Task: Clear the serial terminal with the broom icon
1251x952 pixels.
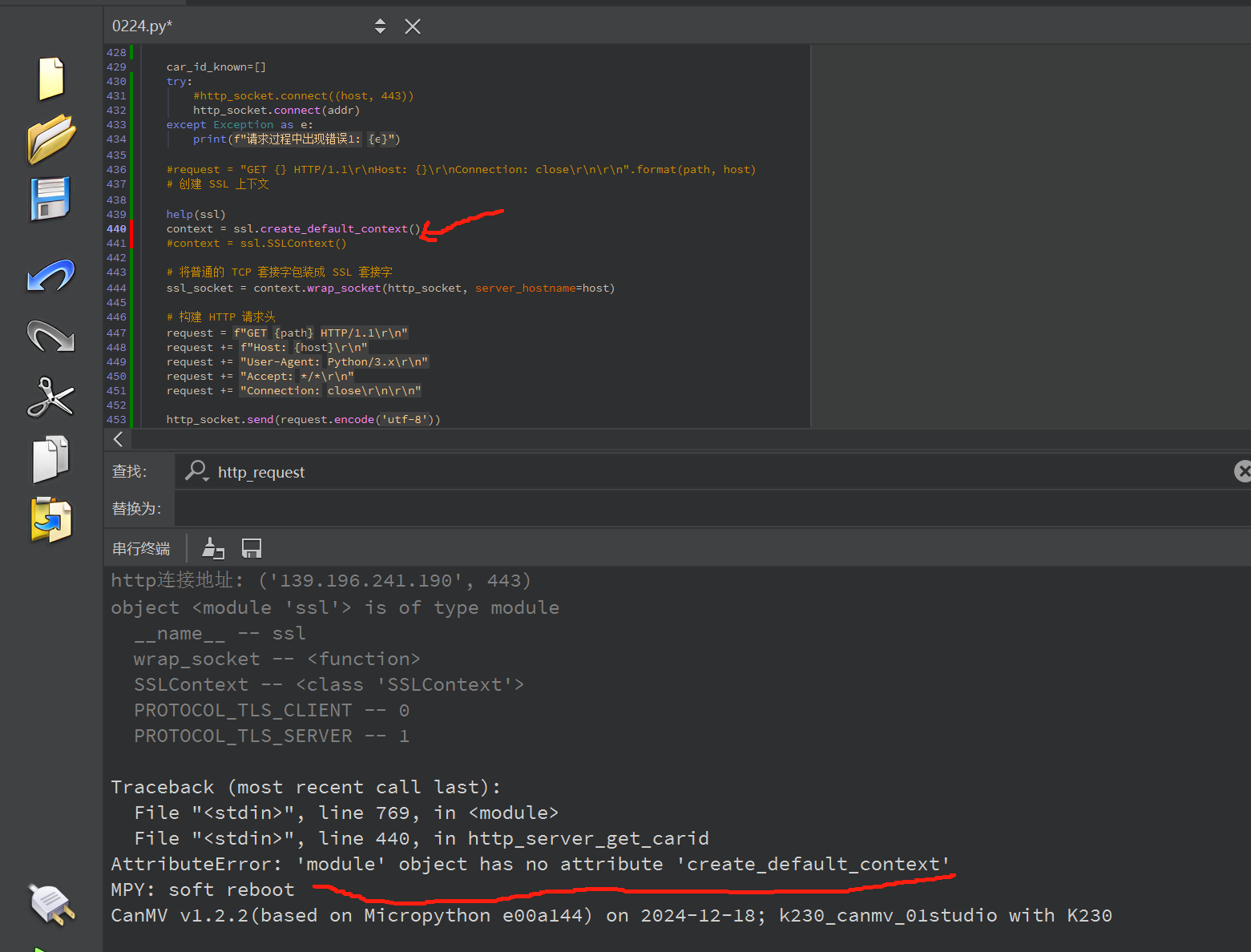Action: coord(213,548)
